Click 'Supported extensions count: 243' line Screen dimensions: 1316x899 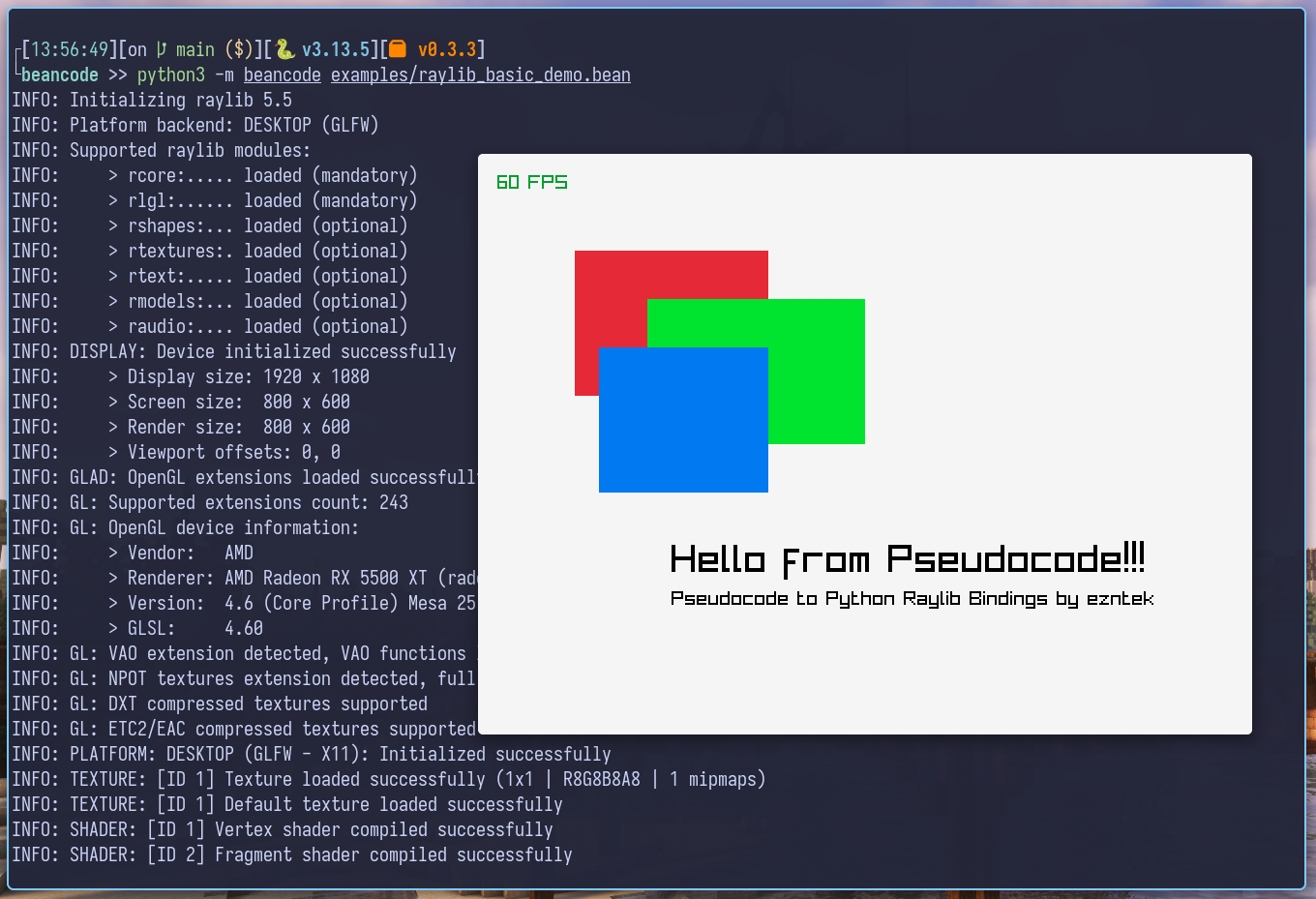pos(210,502)
